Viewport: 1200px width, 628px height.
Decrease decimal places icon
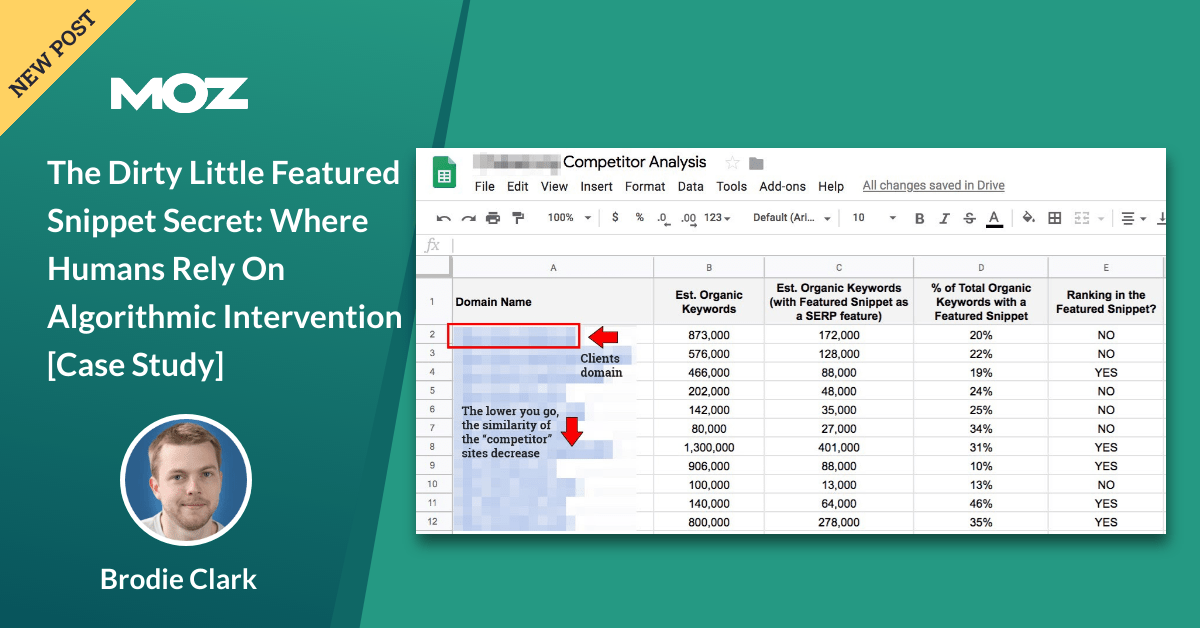coord(662,218)
